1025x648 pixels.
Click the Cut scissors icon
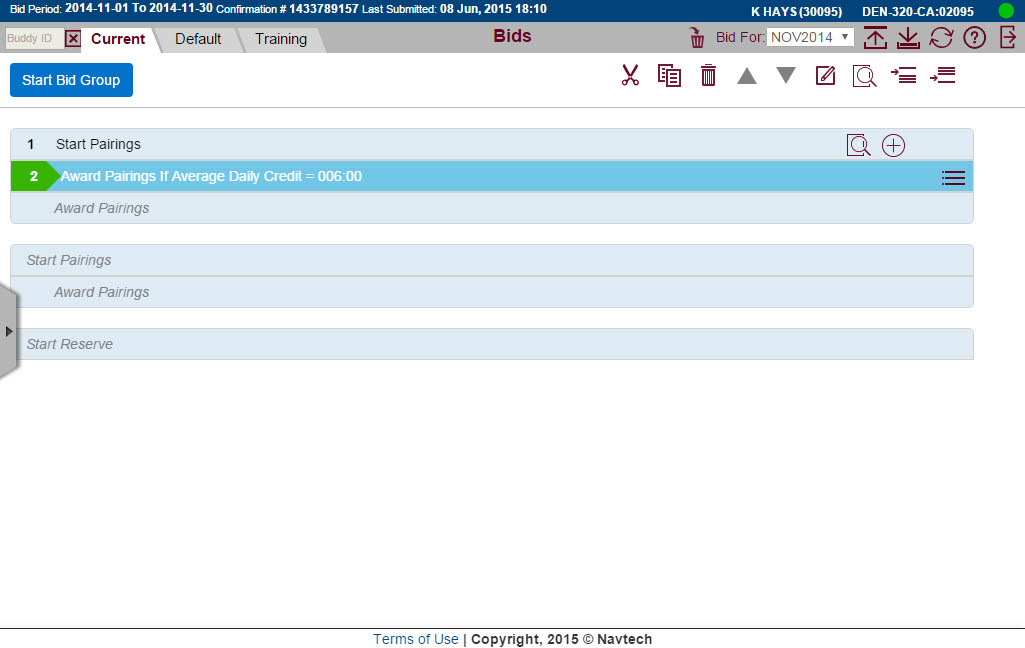(630, 75)
